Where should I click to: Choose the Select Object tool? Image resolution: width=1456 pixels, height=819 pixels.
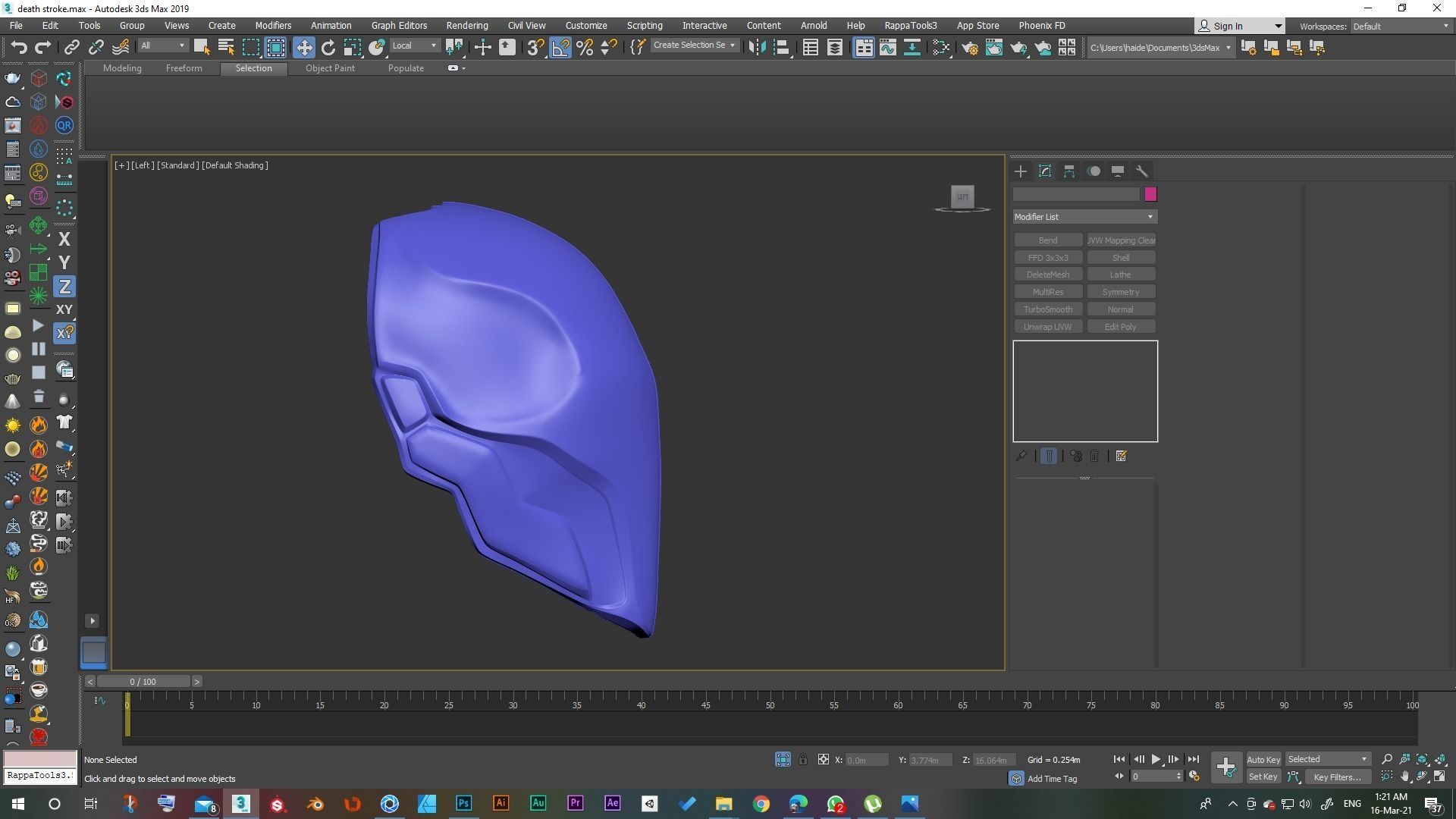(202, 48)
